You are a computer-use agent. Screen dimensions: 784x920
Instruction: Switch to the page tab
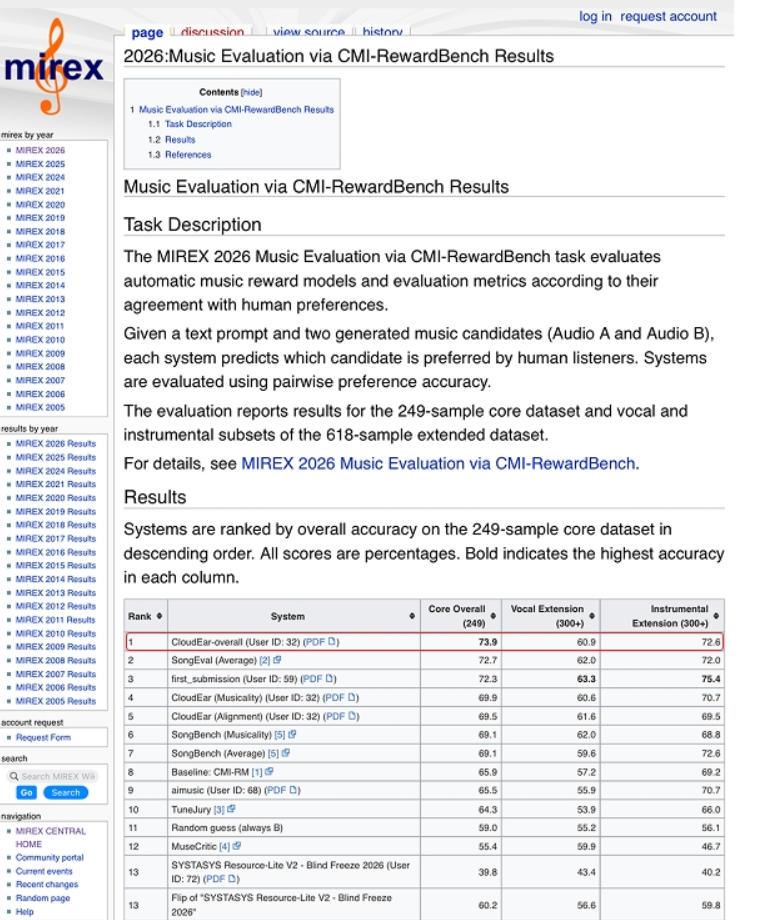pyautogui.click(x=147, y=32)
